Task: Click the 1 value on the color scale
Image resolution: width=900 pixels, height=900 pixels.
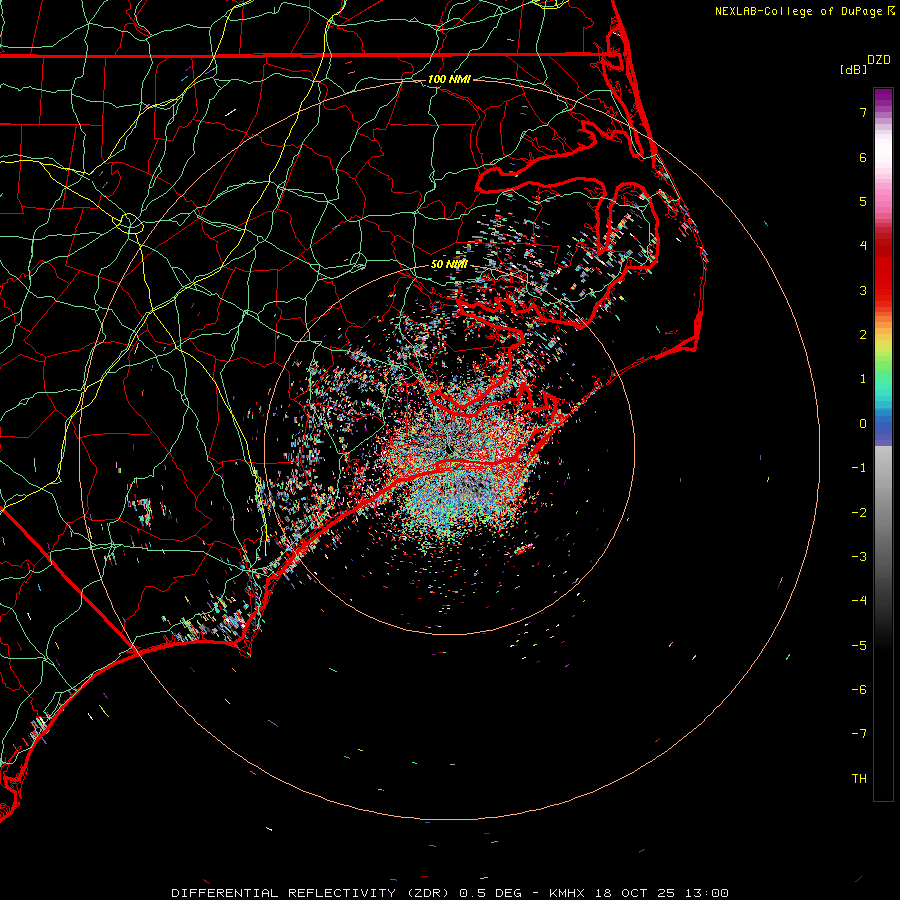Action: pyautogui.click(x=863, y=379)
